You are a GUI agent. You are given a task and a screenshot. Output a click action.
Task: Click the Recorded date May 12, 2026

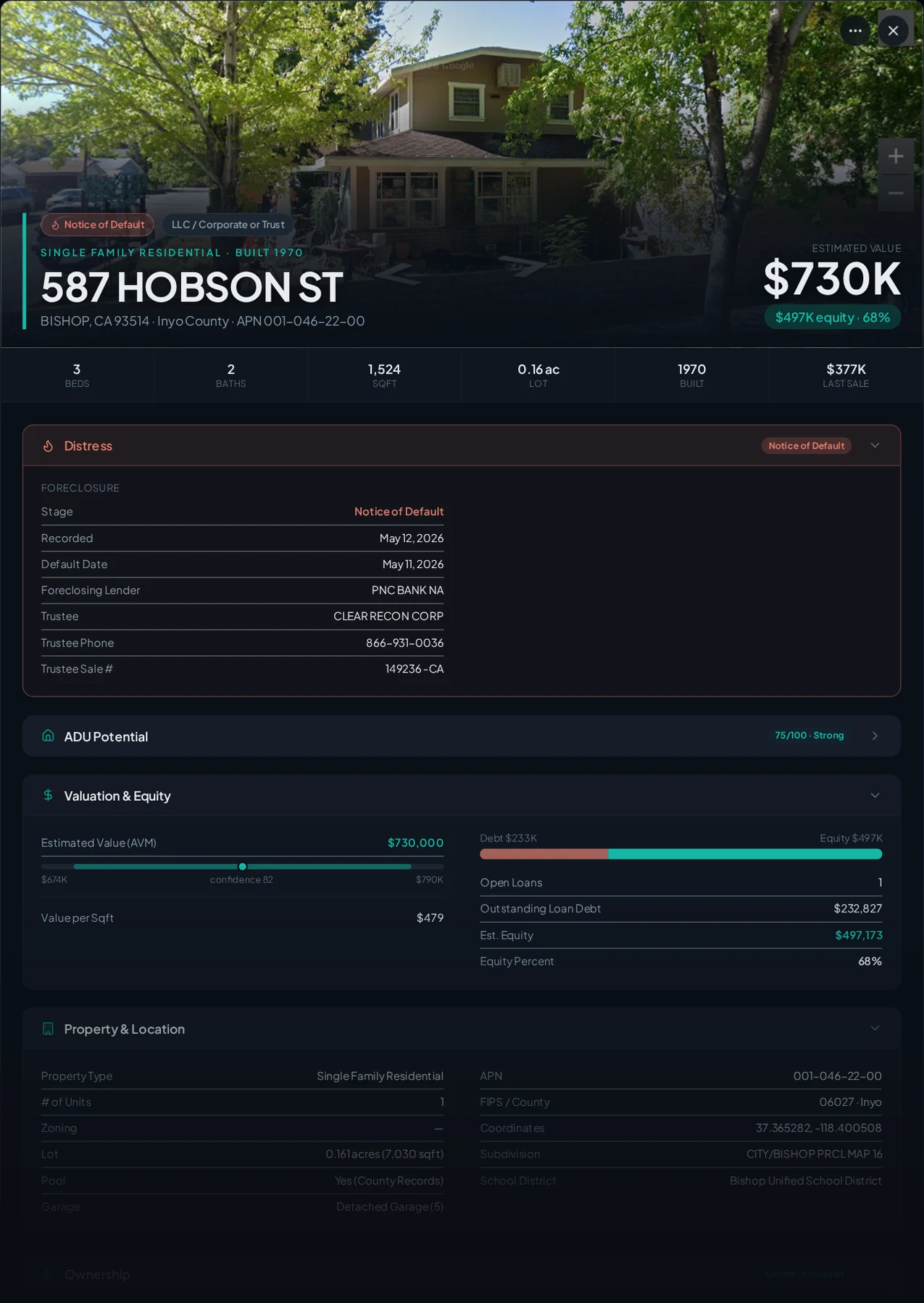click(x=411, y=538)
